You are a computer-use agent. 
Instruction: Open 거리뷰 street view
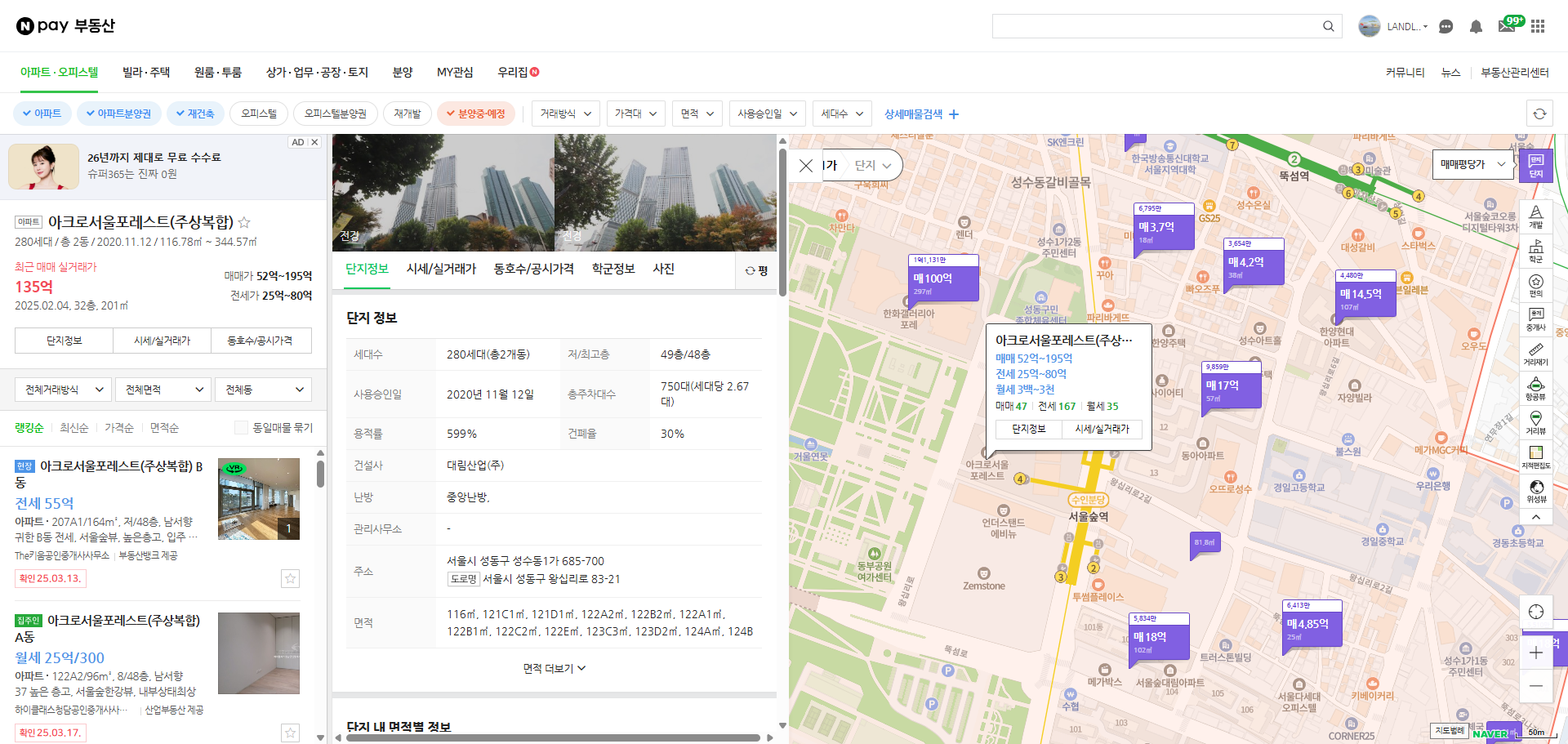pyautogui.click(x=1536, y=423)
